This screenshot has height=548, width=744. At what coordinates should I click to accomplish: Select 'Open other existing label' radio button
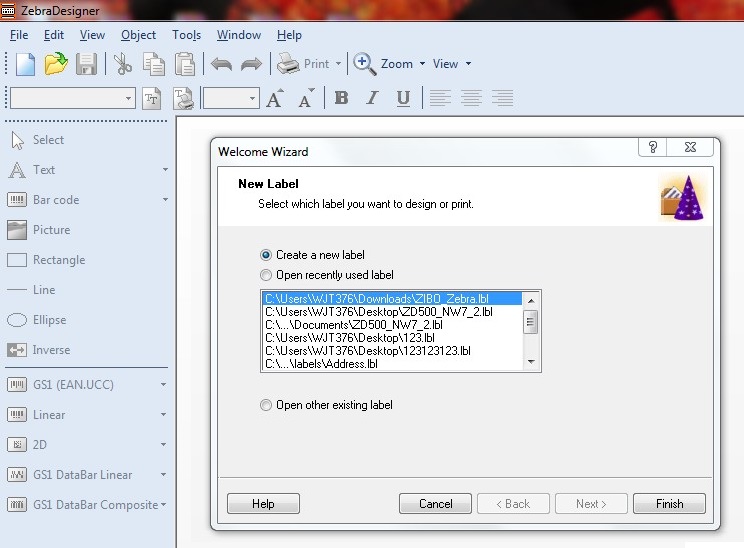[266, 405]
